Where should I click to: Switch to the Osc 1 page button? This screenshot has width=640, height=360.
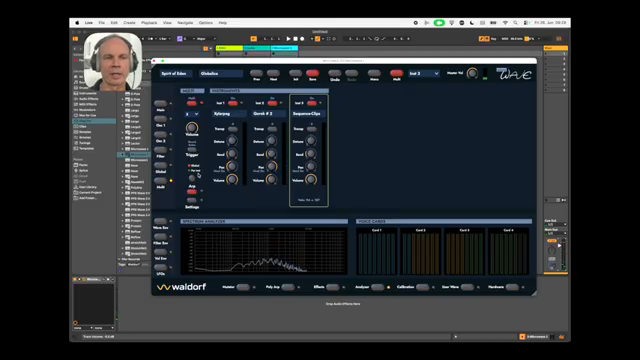point(160,119)
